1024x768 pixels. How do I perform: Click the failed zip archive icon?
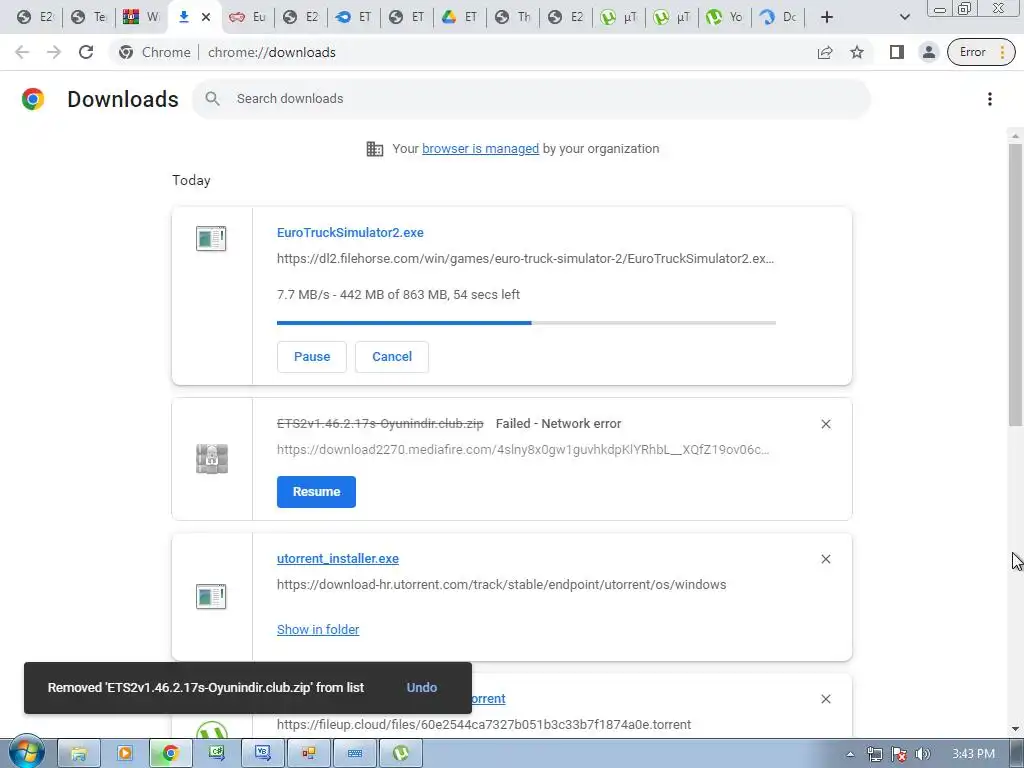point(212,458)
